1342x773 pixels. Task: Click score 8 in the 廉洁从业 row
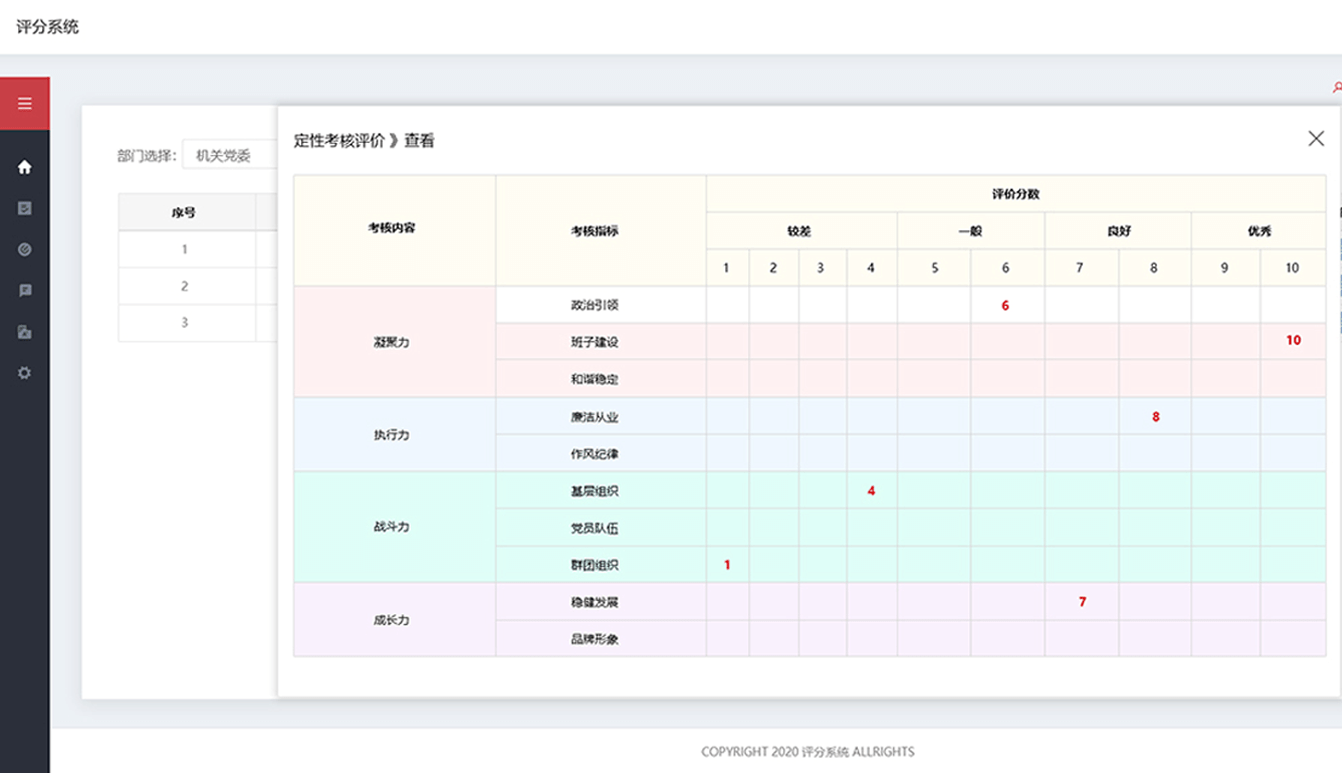pos(1155,417)
